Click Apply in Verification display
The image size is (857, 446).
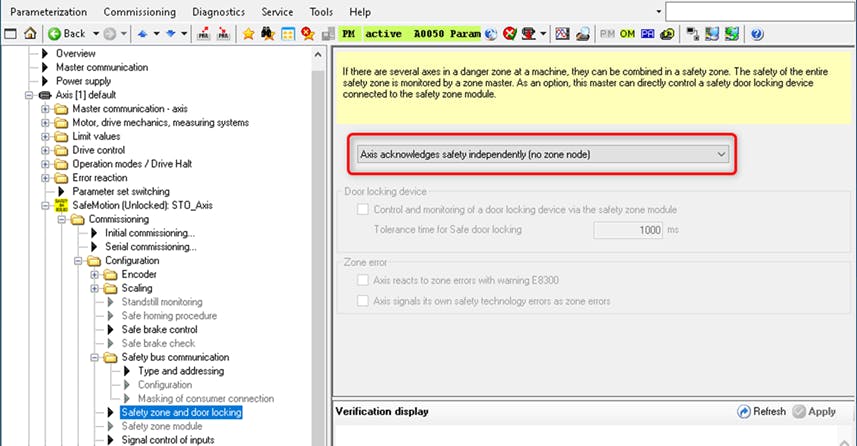(x=814, y=412)
